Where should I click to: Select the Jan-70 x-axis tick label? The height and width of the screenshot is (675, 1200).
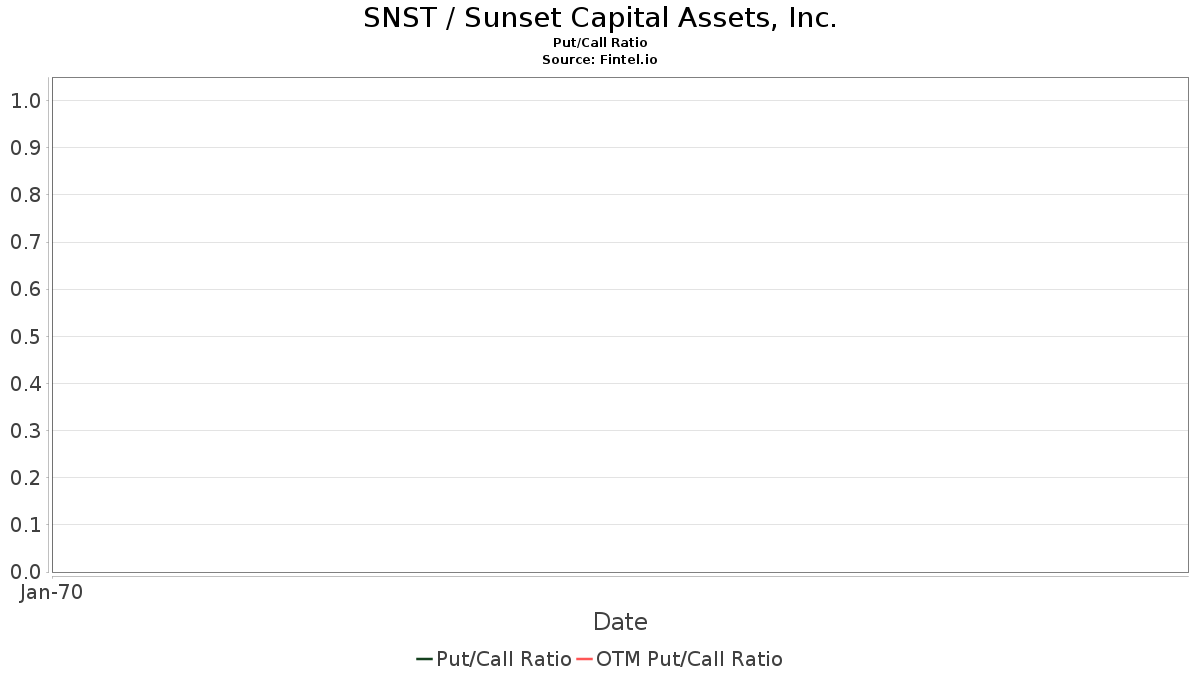(x=51, y=592)
